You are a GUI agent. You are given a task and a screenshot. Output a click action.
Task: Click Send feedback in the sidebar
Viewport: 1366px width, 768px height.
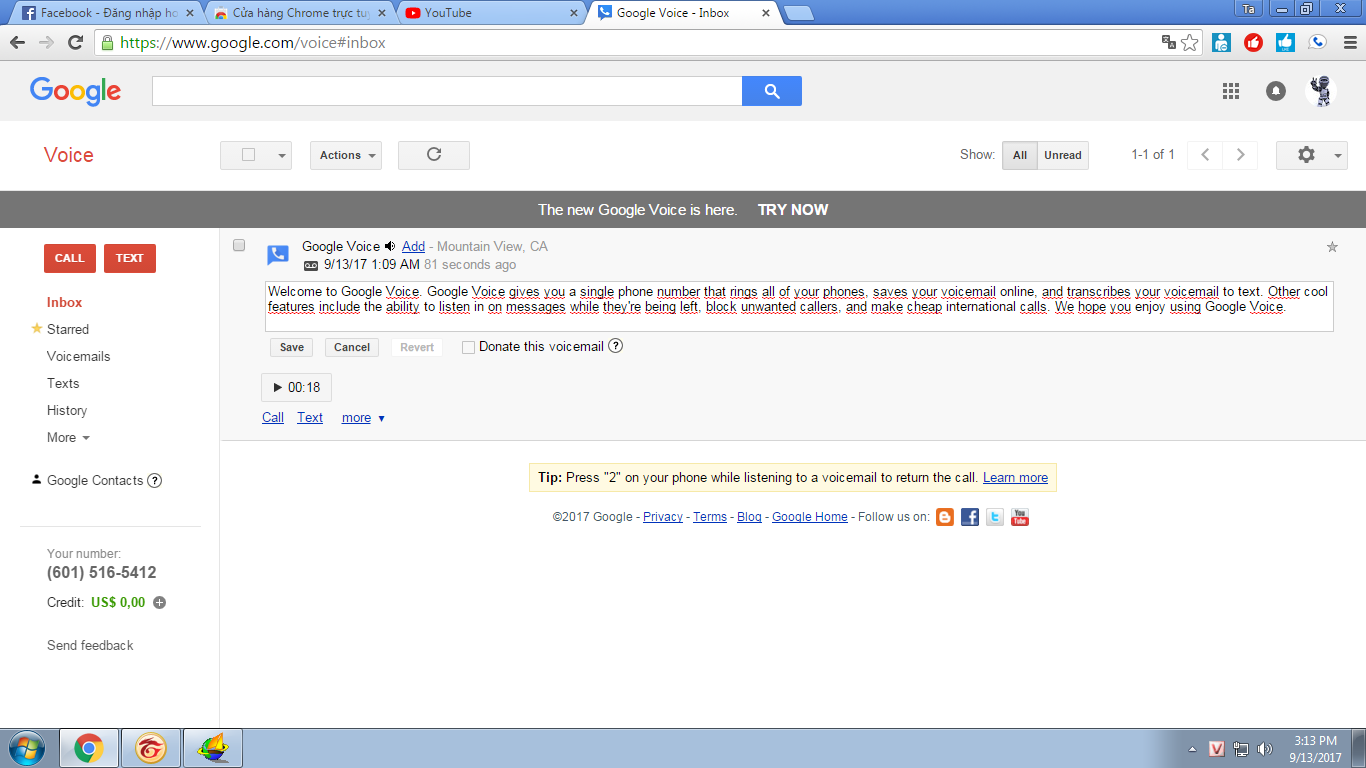pyautogui.click(x=90, y=645)
